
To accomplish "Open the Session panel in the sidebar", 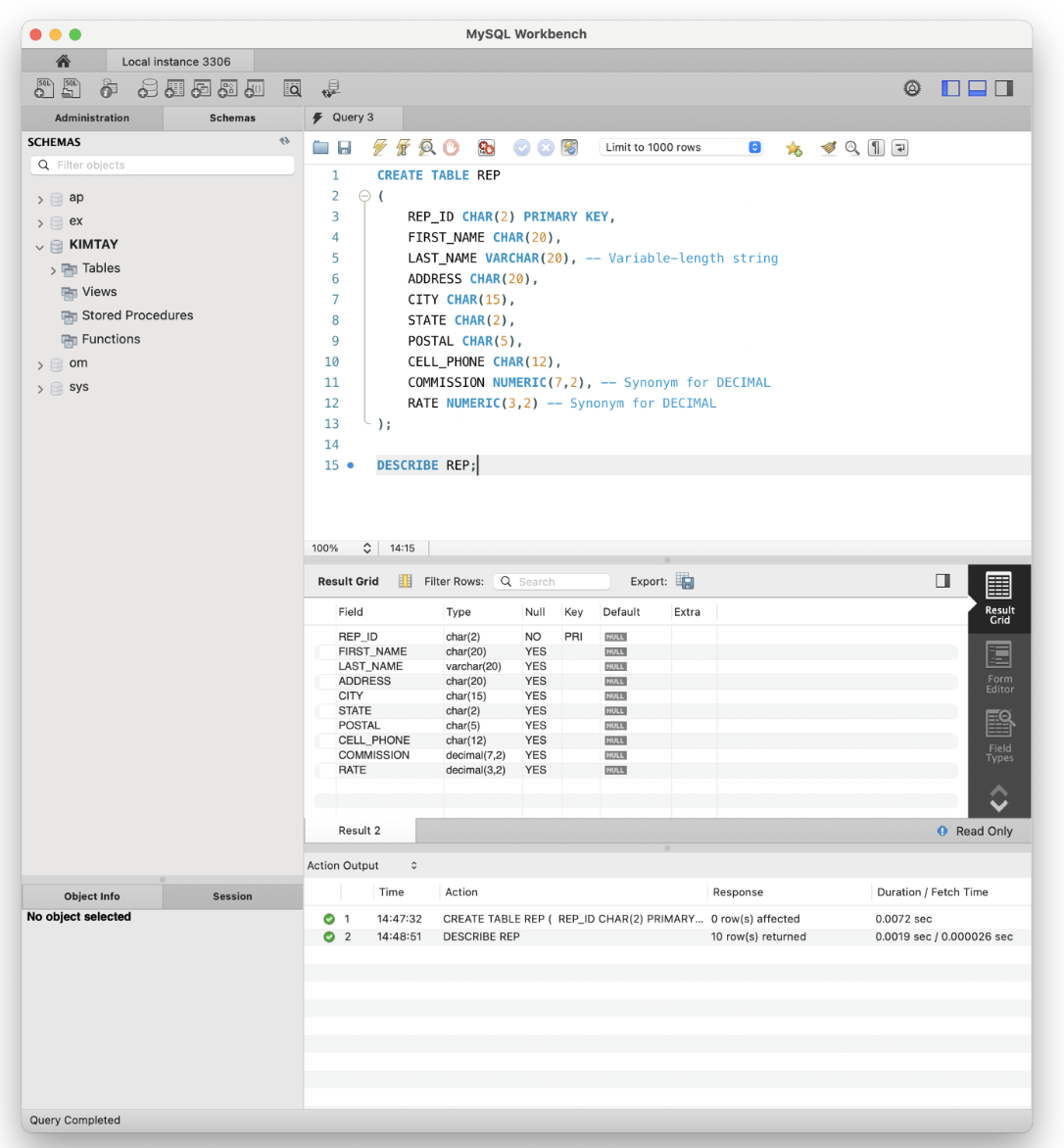I will 232,895.
